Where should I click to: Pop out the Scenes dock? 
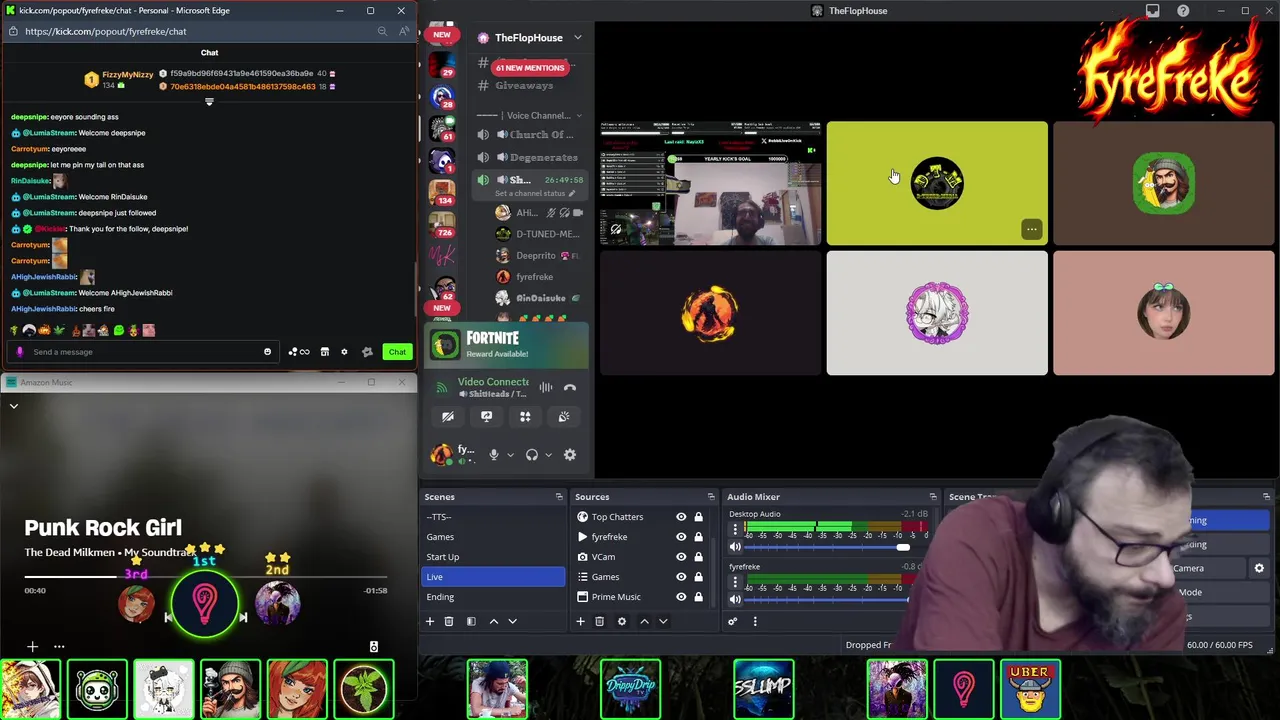coord(559,497)
